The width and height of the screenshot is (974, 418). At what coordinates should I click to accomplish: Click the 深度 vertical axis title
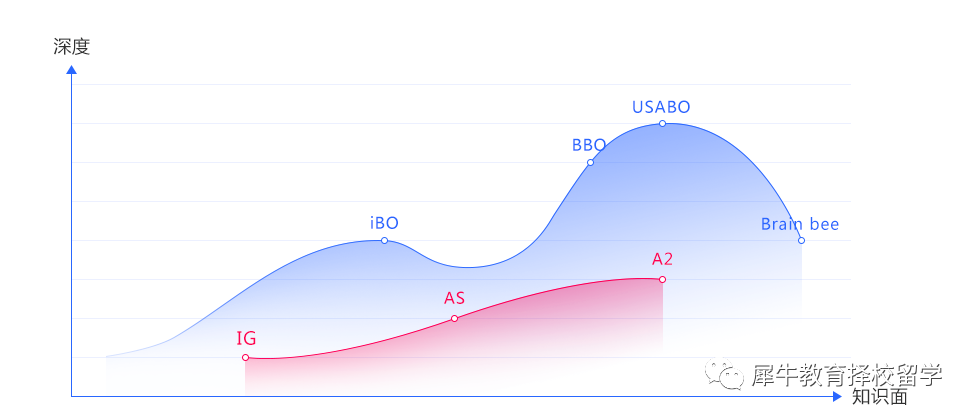(71, 47)
